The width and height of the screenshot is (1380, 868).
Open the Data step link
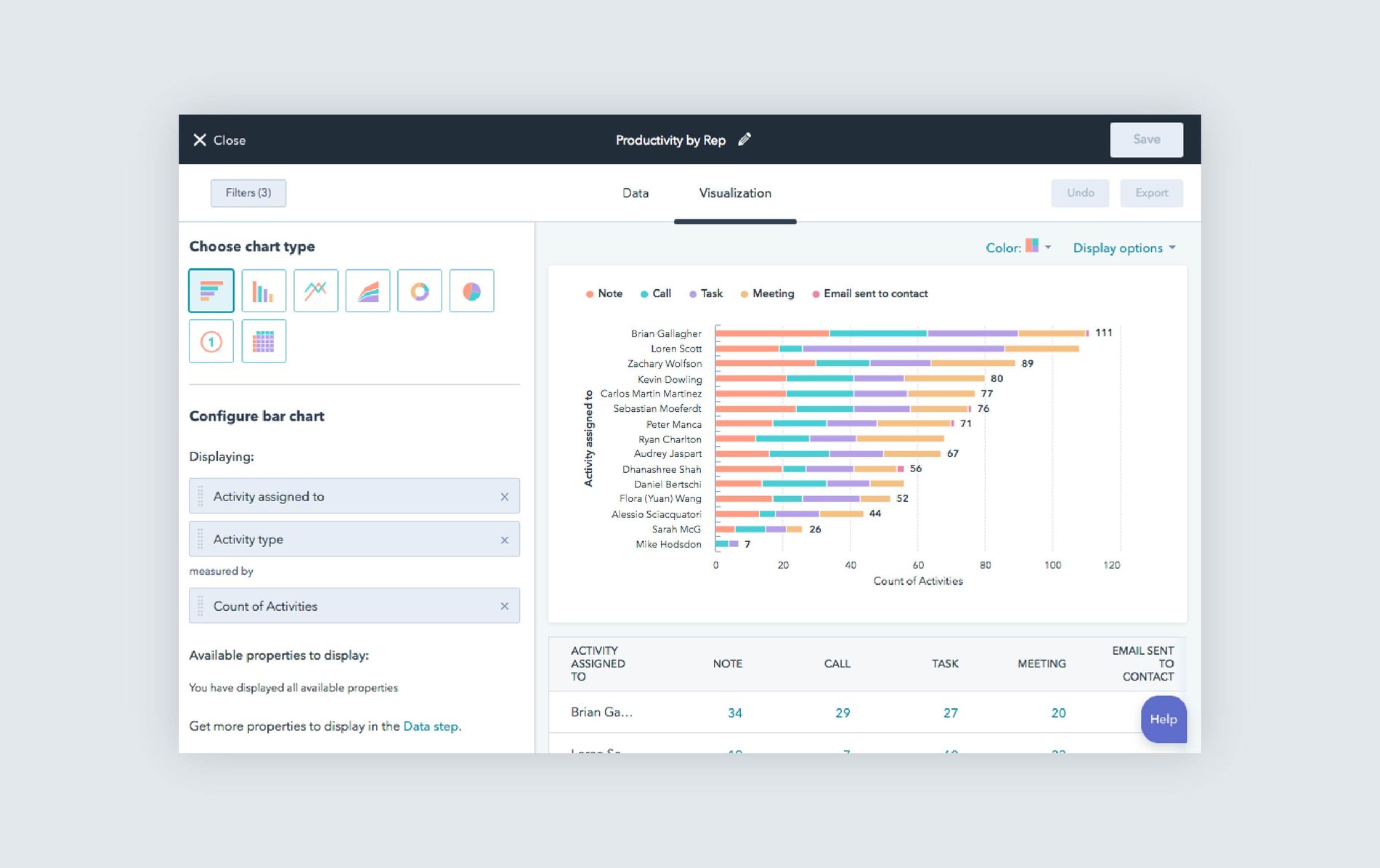(x=430, y=726)
